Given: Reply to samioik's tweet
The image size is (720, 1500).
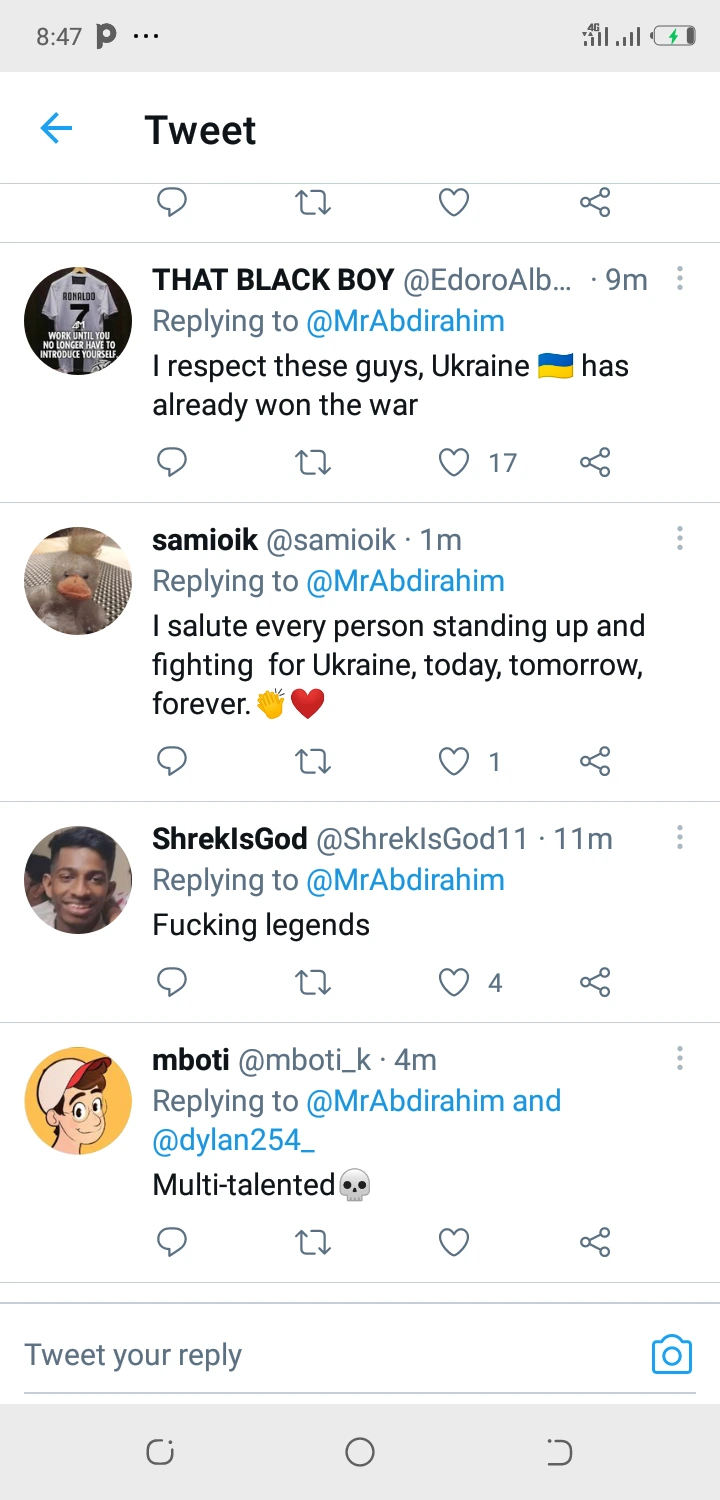Looking at the screenshot, I should click(x=172, y=762).
